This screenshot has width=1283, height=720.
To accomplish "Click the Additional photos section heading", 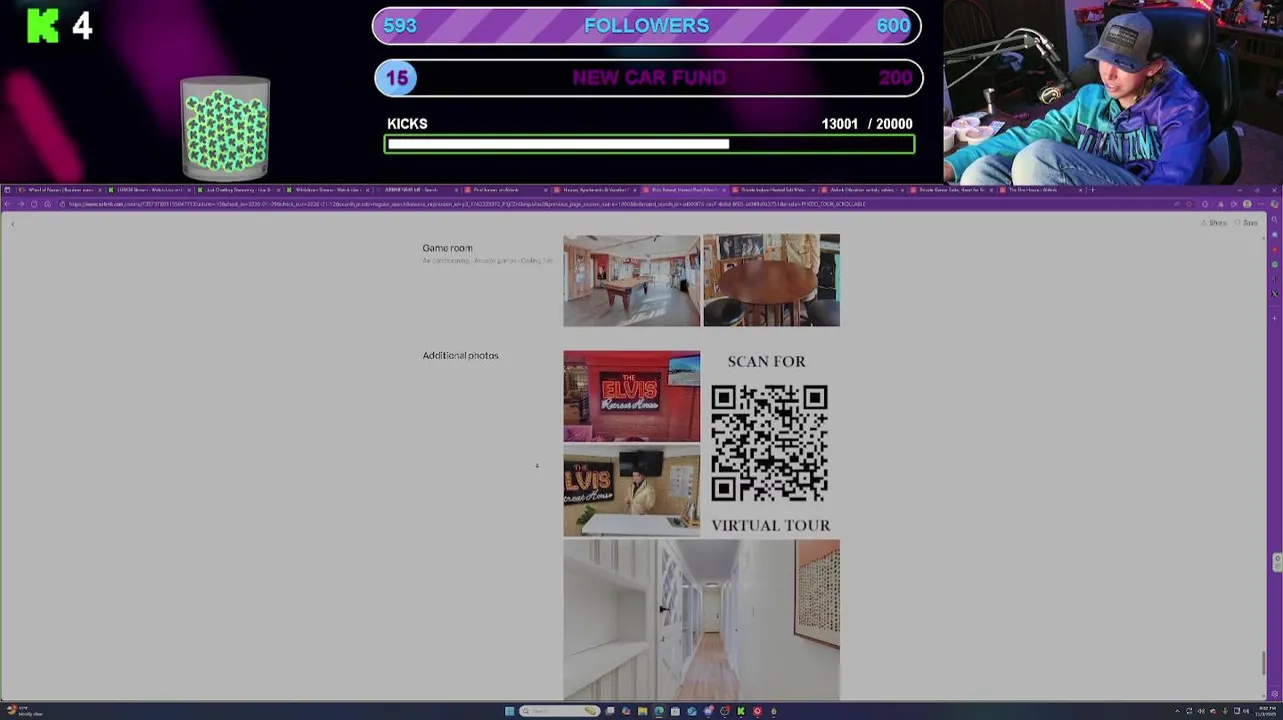I will [x=460, y=355].
